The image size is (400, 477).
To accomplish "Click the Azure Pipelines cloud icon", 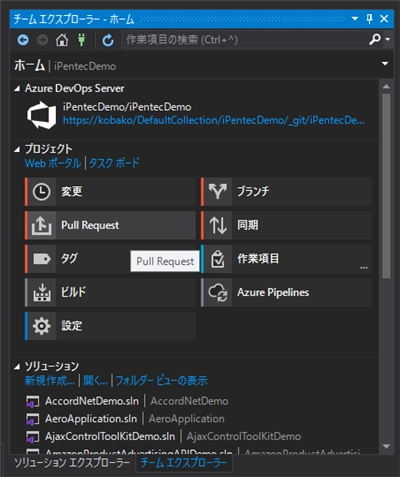I will (x=218, y=293).
